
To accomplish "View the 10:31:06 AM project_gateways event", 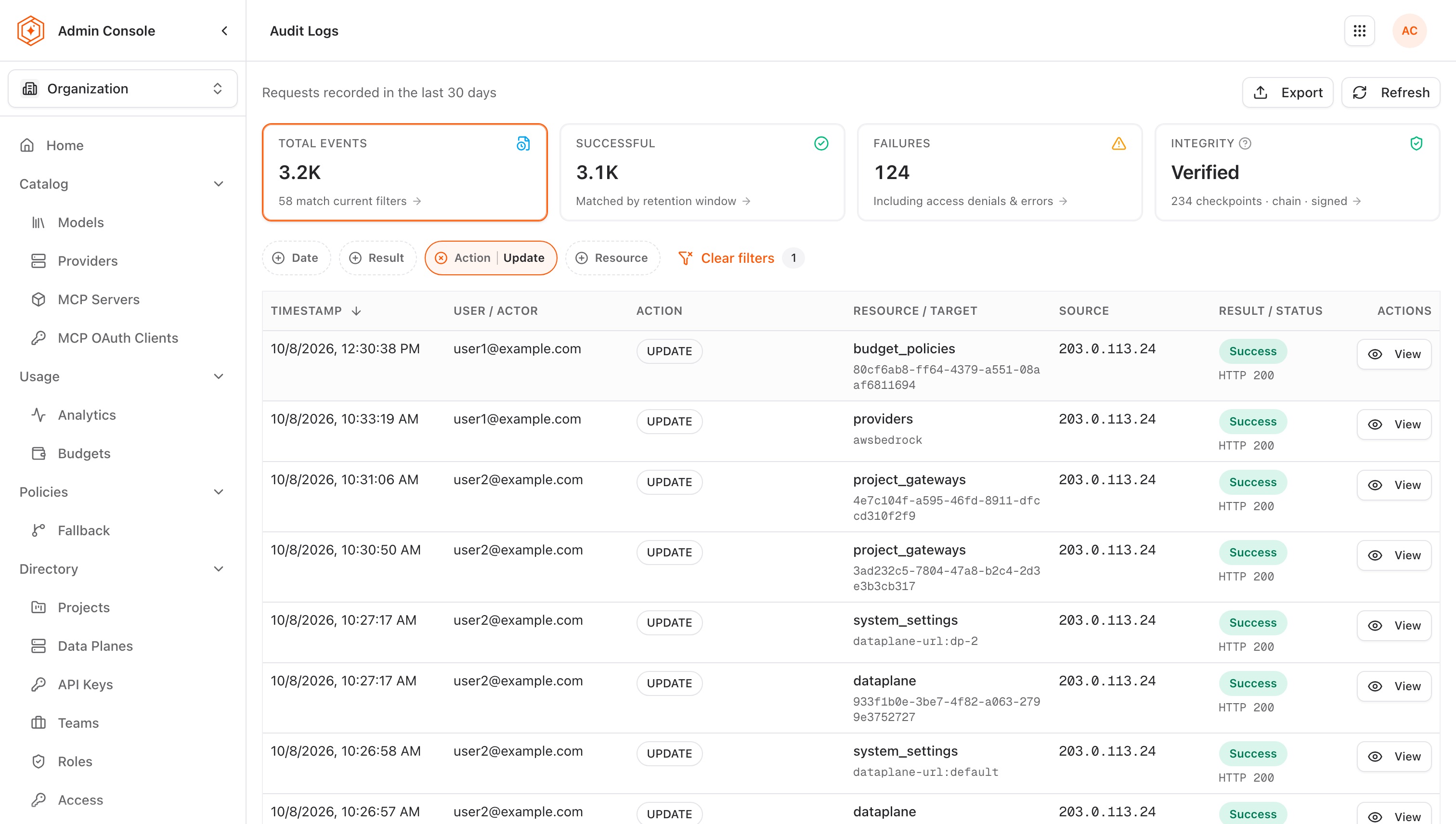I will pos(1394,485).
